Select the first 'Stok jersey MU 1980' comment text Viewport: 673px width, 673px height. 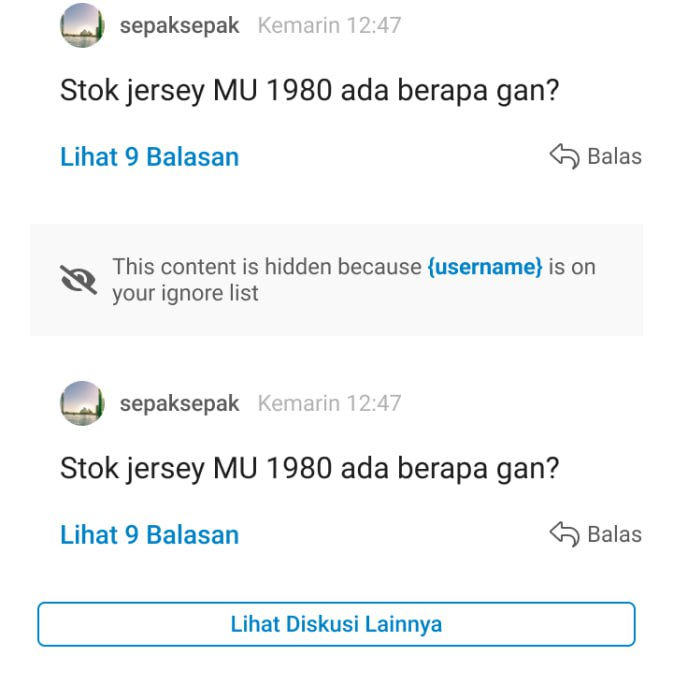(x=309, y=91)
